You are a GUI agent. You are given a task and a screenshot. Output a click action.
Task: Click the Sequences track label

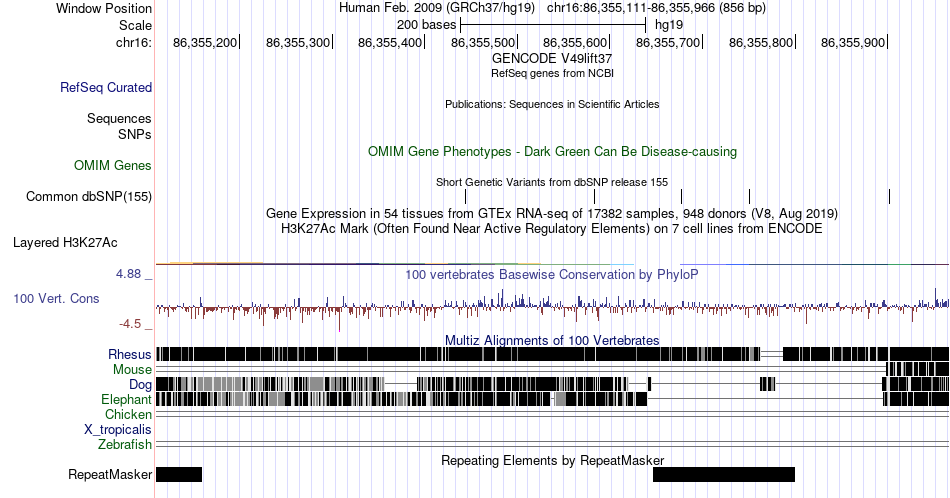click(119, 118)
